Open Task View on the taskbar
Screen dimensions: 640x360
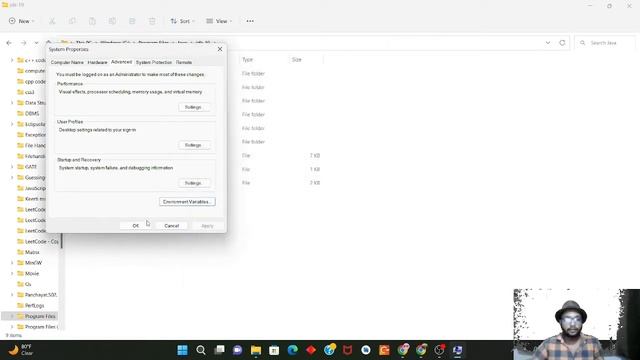tap(219, 350)
